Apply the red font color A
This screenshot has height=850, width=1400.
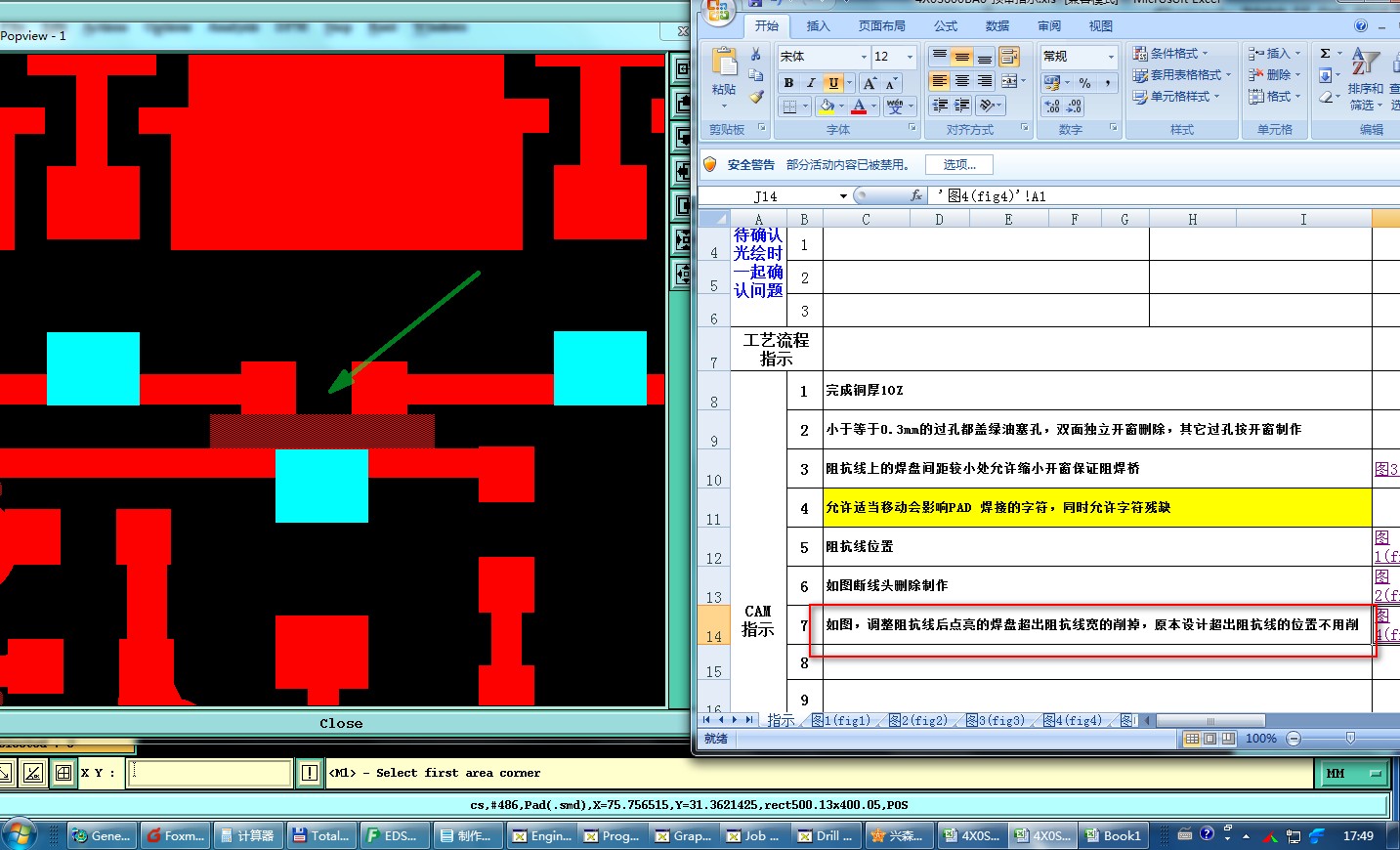859,106
